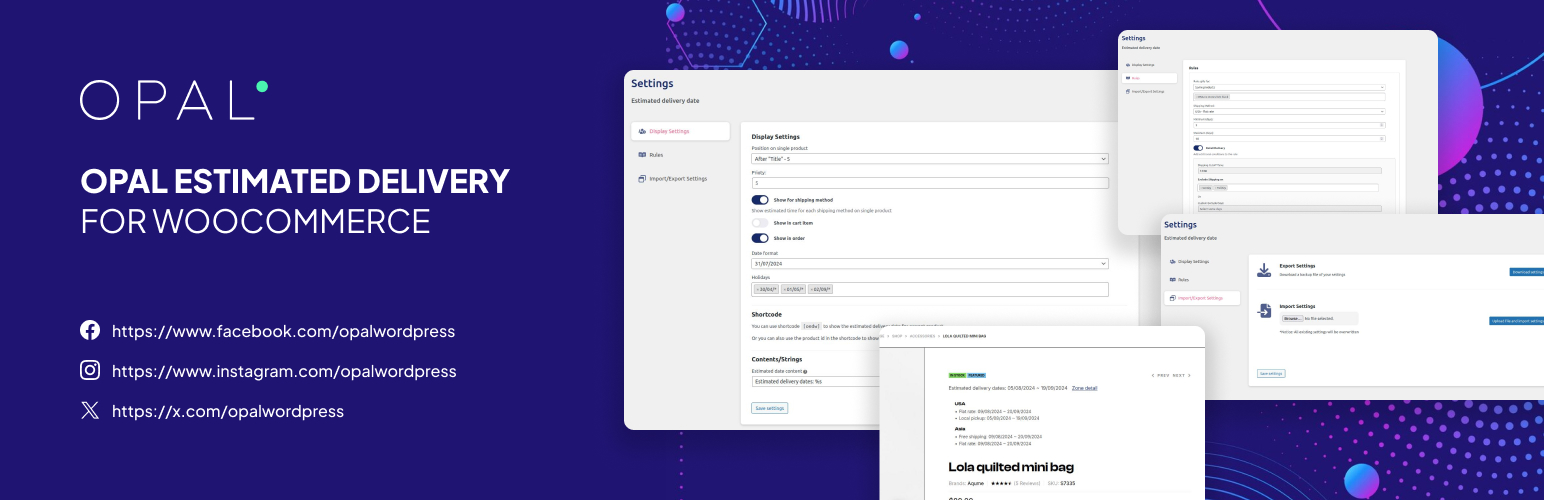The image size is (1544, 500).
Task: Click the NEXT product navigation link
Action: coord(1181,375)
